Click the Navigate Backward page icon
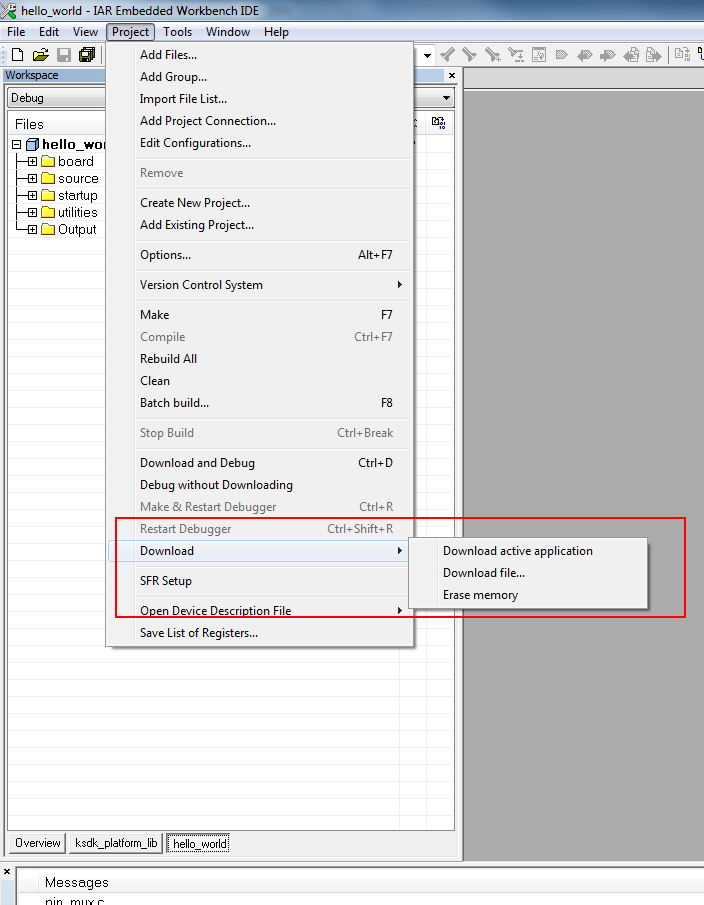704x905 pixels. coord(631,55)
